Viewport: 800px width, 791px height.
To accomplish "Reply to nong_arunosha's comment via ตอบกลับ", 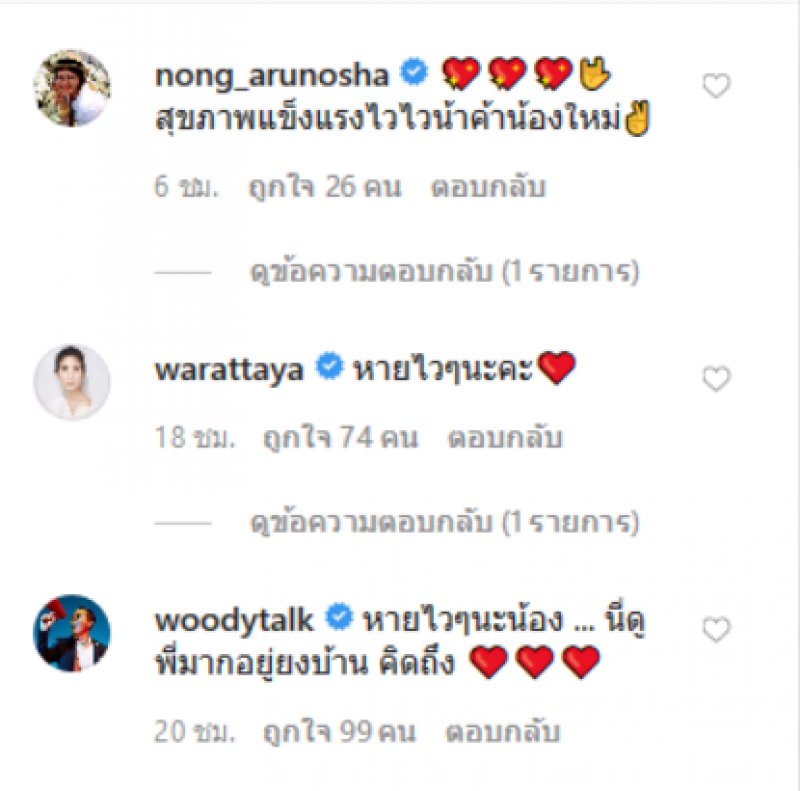I will (489, 187).
